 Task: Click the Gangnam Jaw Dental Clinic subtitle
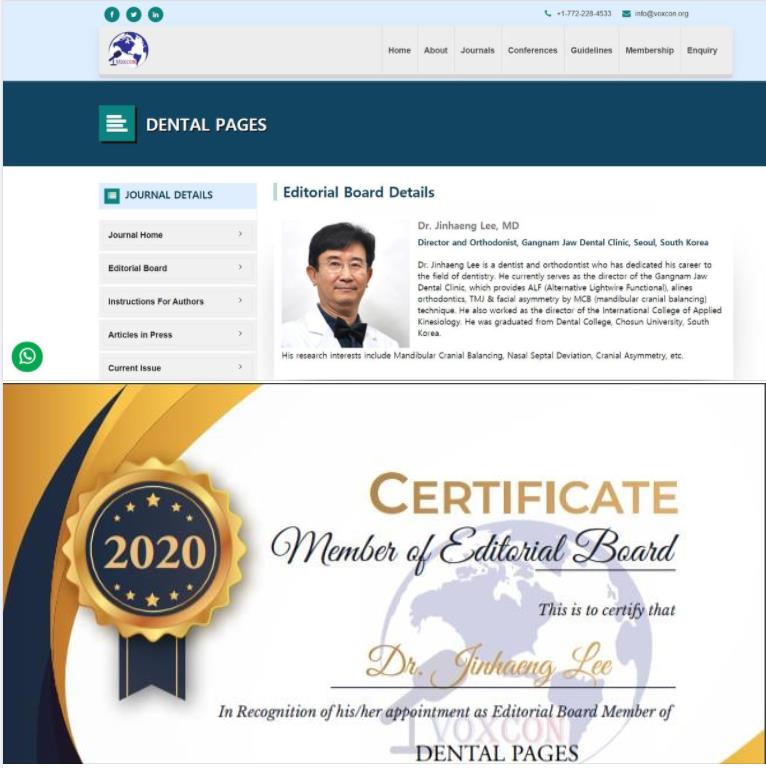point(563,242)
